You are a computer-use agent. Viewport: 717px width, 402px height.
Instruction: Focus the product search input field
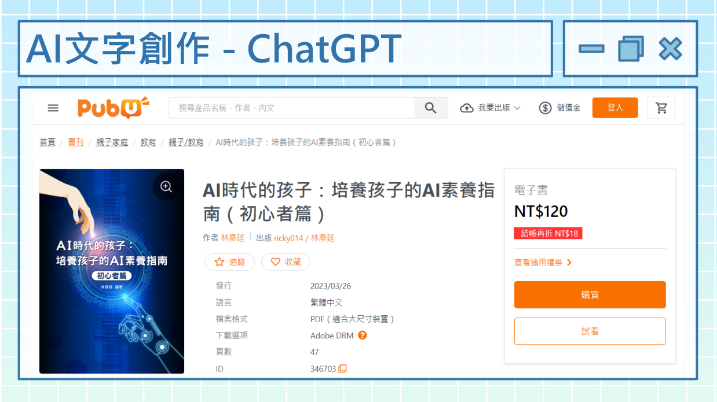291,108
